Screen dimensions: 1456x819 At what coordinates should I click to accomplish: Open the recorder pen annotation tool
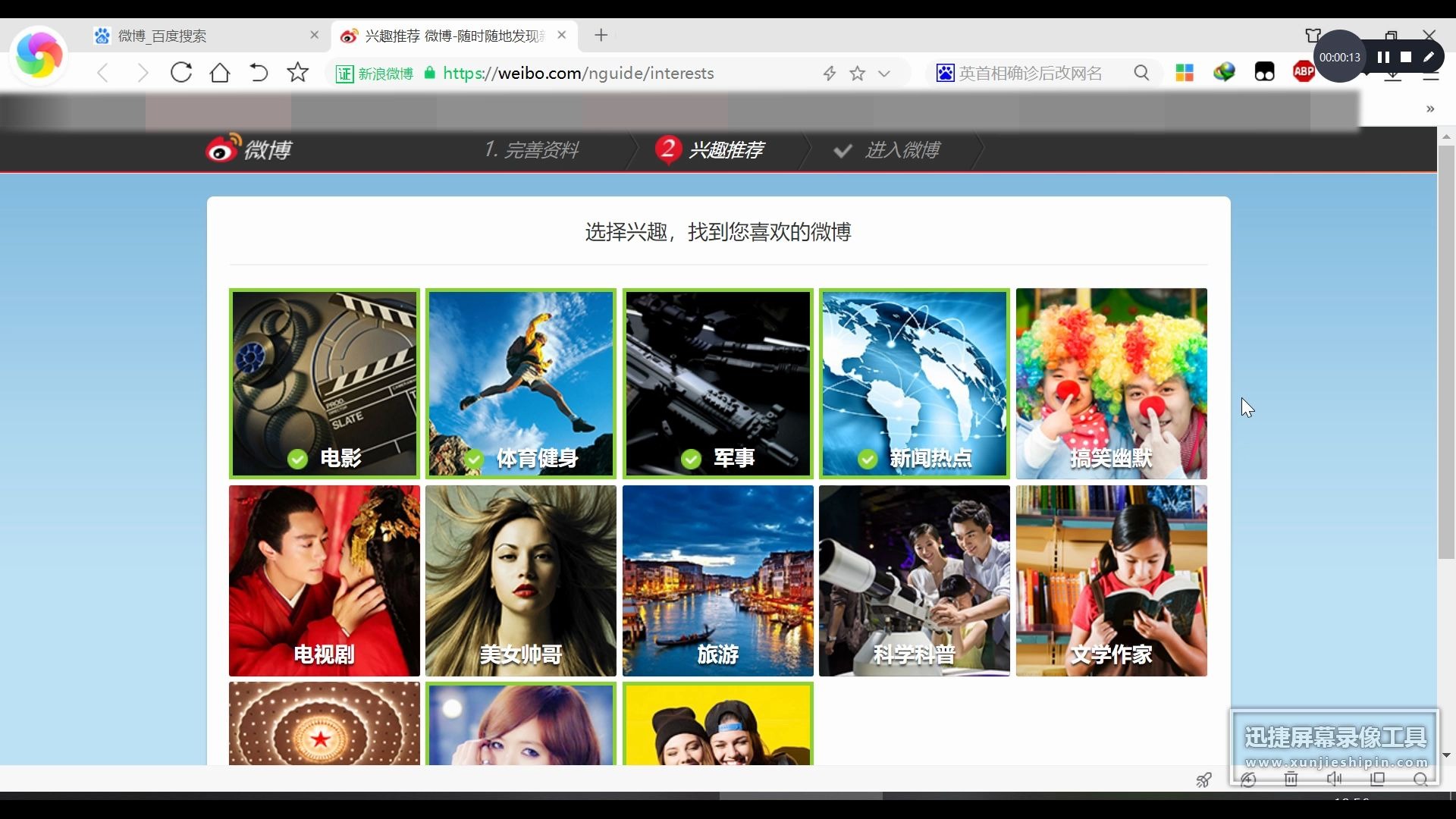coord(1429,57)
